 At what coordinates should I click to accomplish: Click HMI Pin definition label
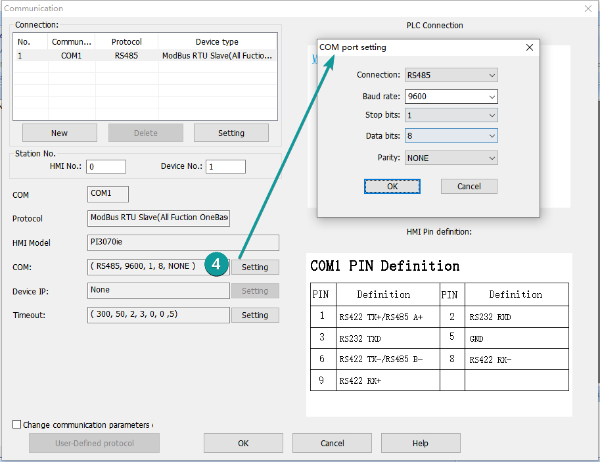pos(439,232)
